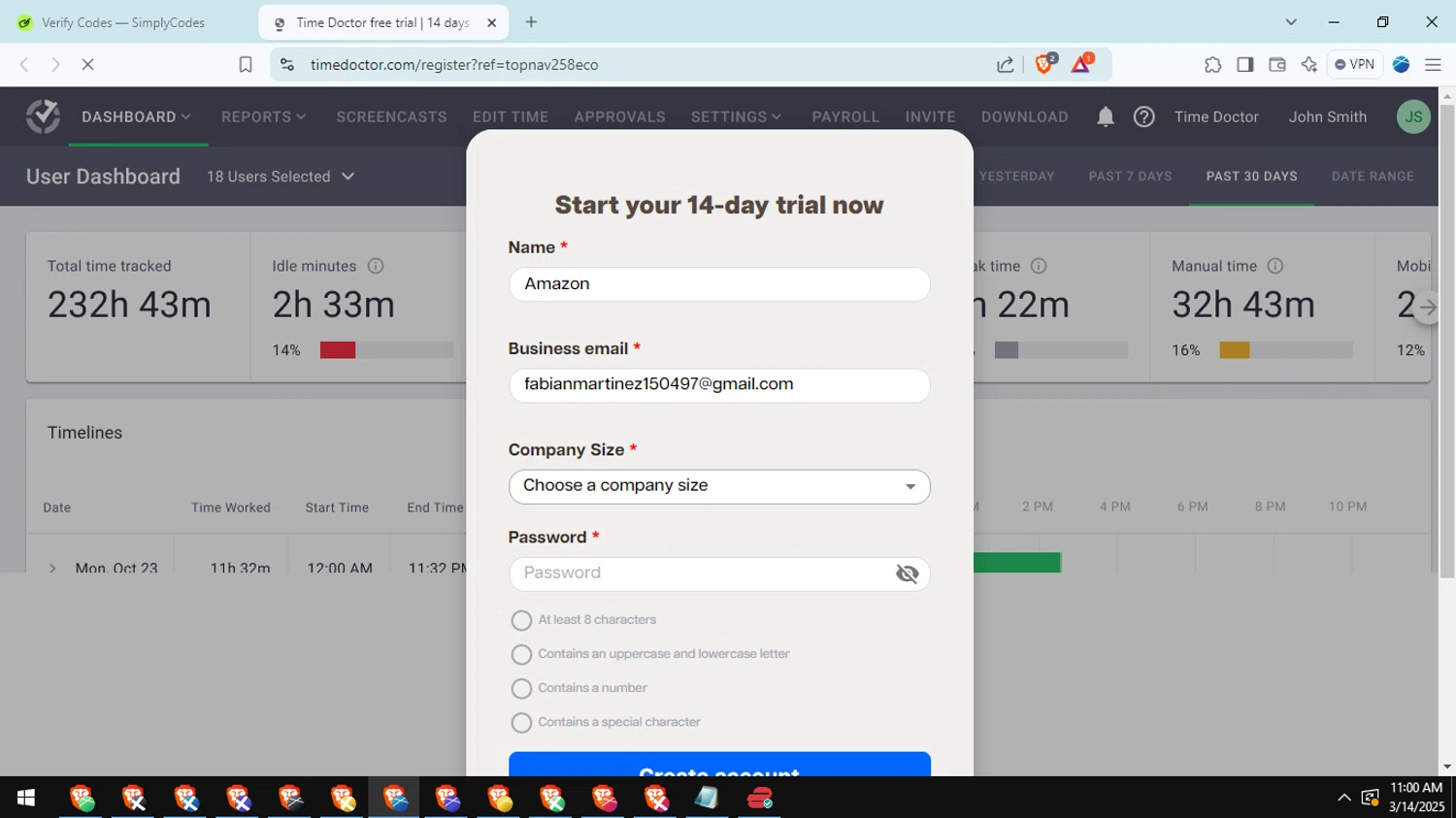The image size is (1456, 818).
Task: Click the '232h 43m' total time value
Action: (129, 306)
